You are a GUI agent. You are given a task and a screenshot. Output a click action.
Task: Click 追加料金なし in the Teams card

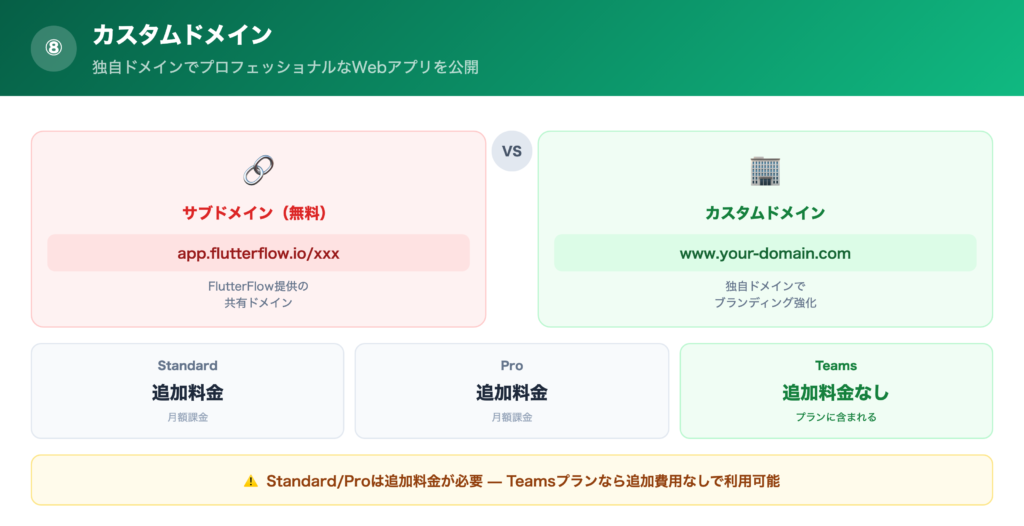click(836, 393)
